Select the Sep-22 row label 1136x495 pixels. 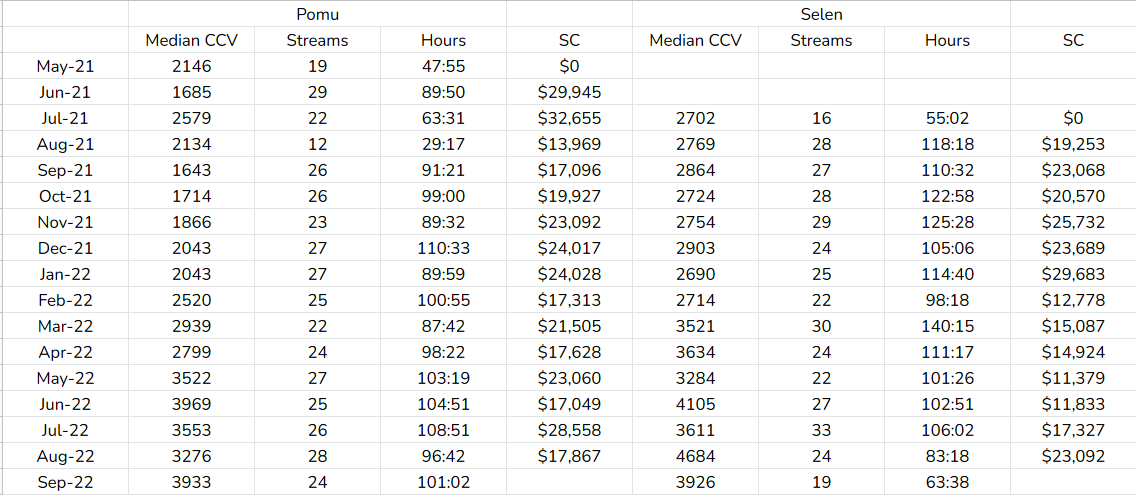[65, 483]
